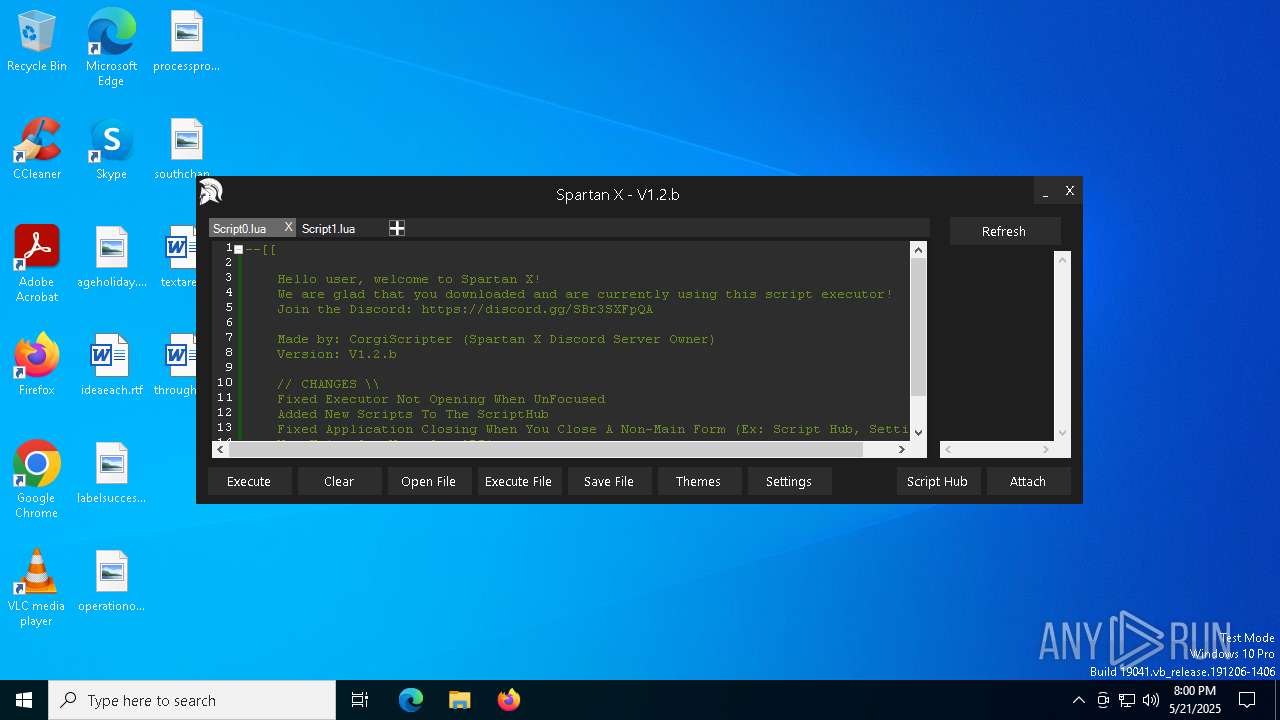The image size is (1280, 720).
Task: Open File Explorer from the taskbar
Action: coord(459,700)
